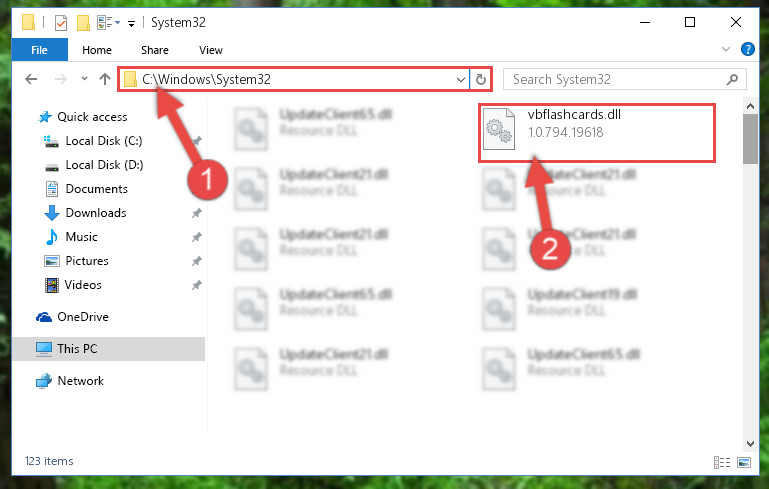Expand the address bar history dropdown
The image size is (769, 489).
461,79
